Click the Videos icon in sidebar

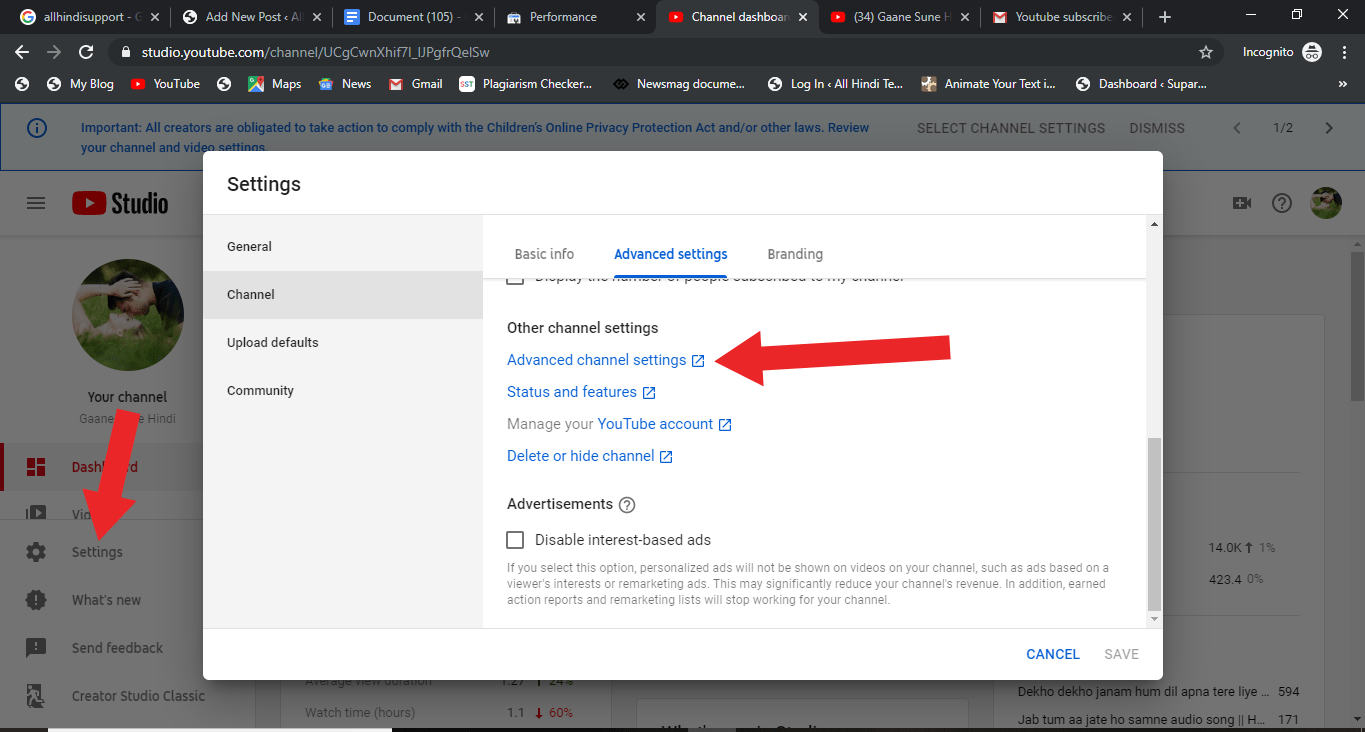[x=36, y=514]
